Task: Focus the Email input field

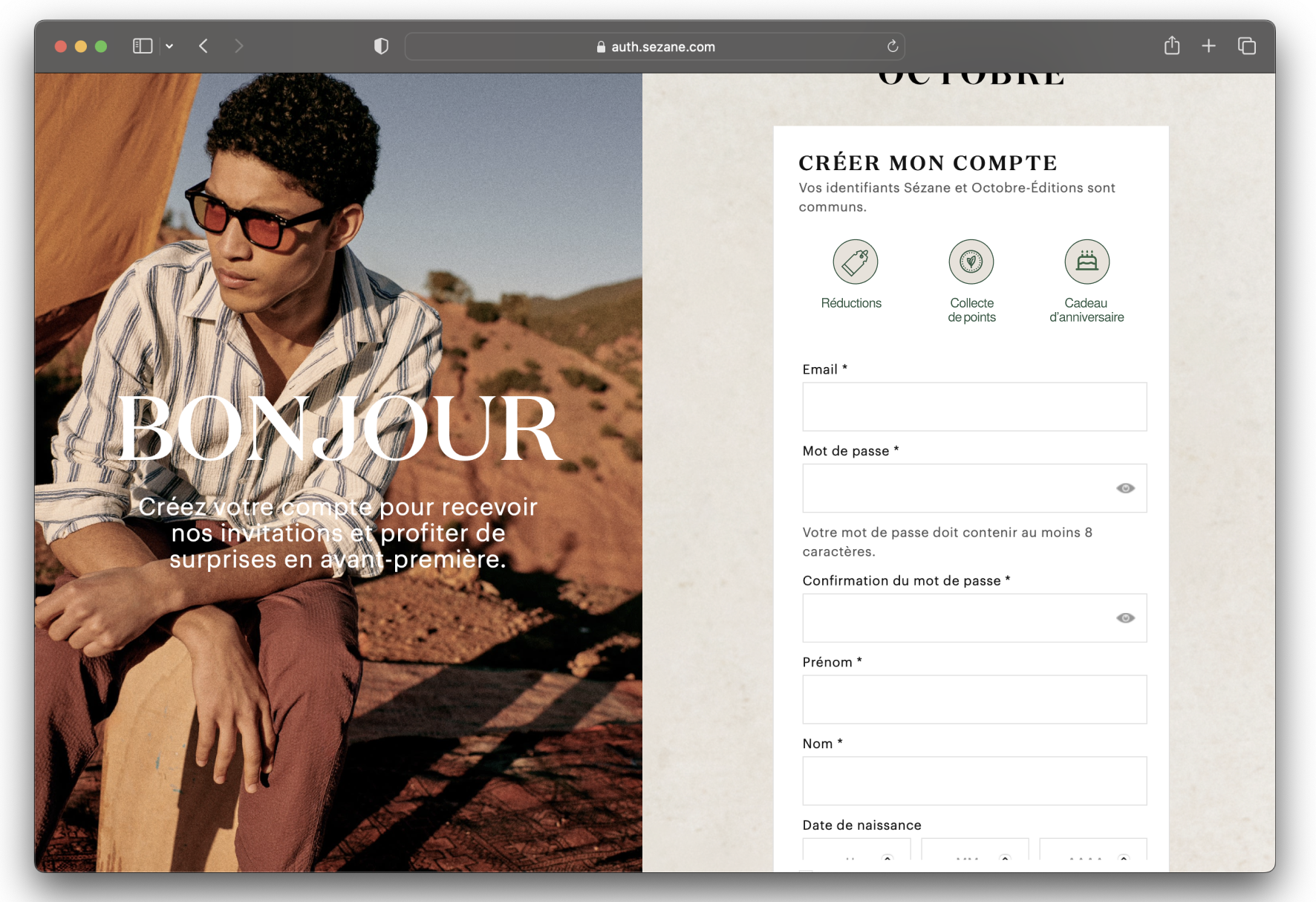Action: [974, 406]
